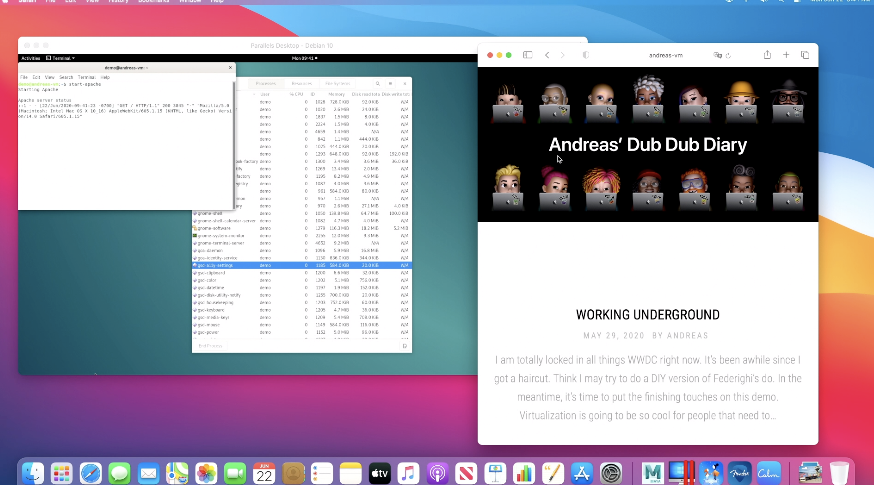
Task: Open Terminal Search menu
Action: (66, 77)
